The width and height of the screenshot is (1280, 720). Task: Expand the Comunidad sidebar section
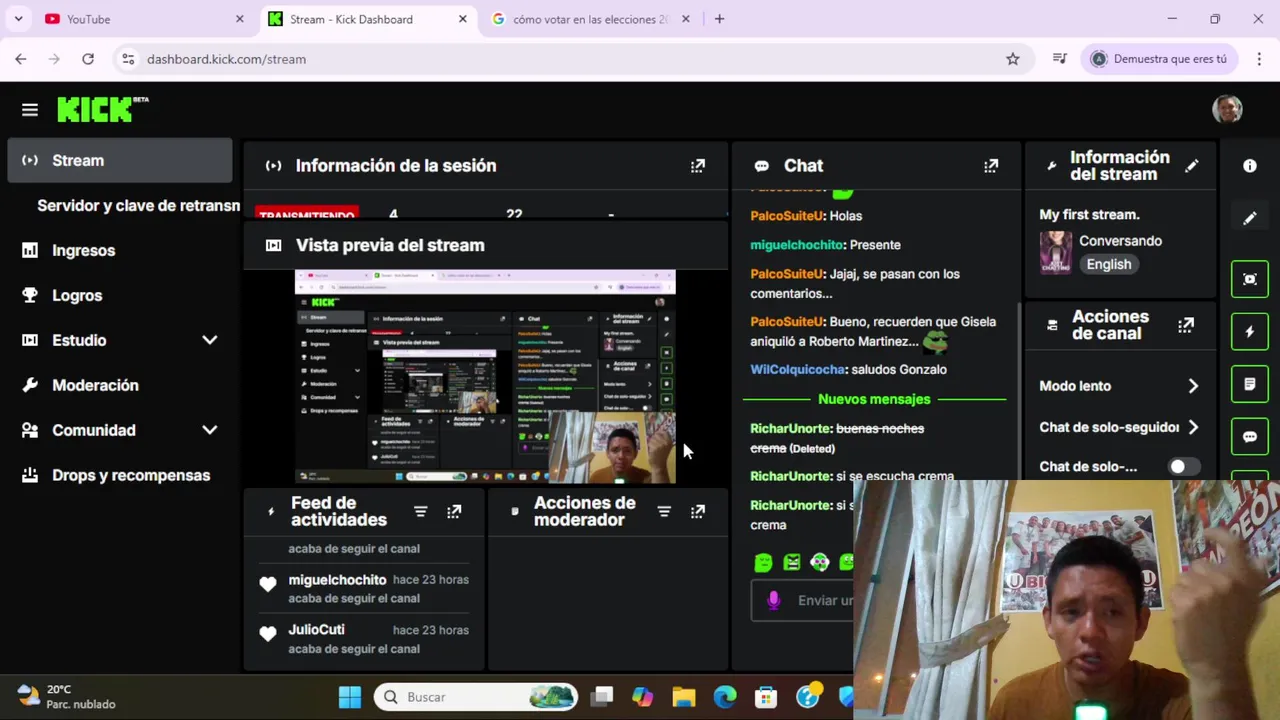(210, 430)
